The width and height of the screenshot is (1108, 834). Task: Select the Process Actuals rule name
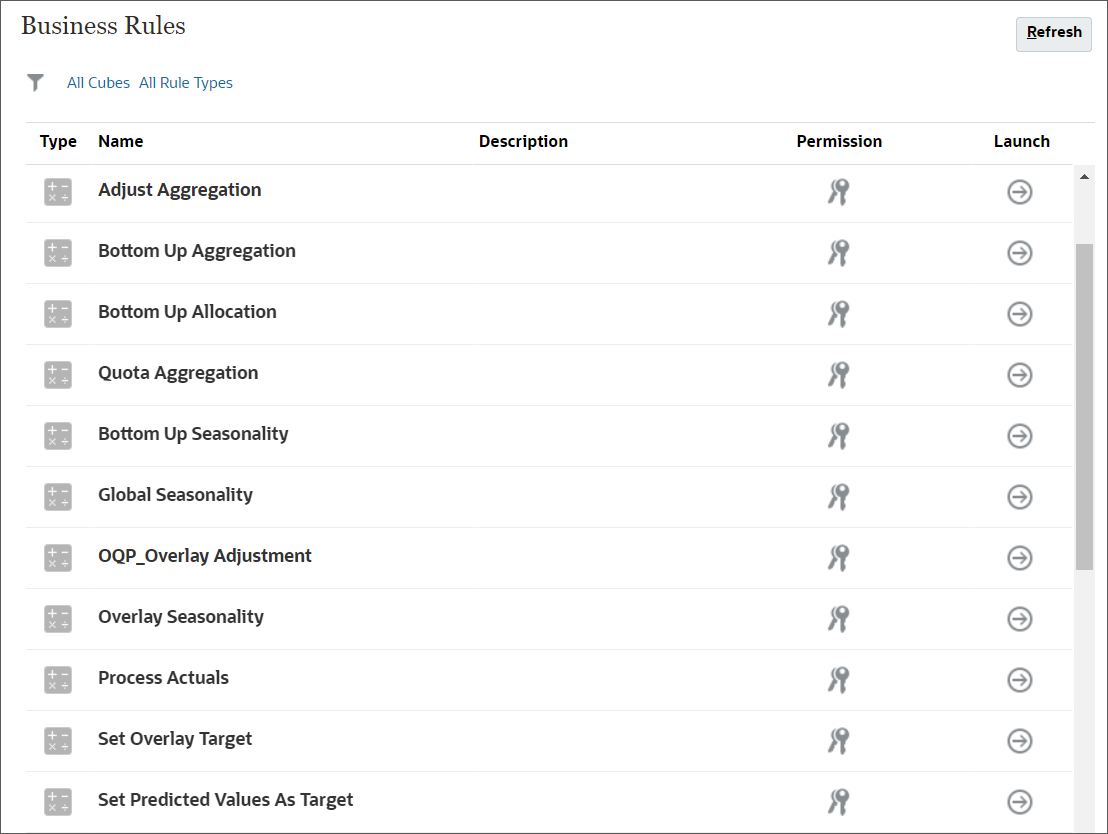point(163,678)
